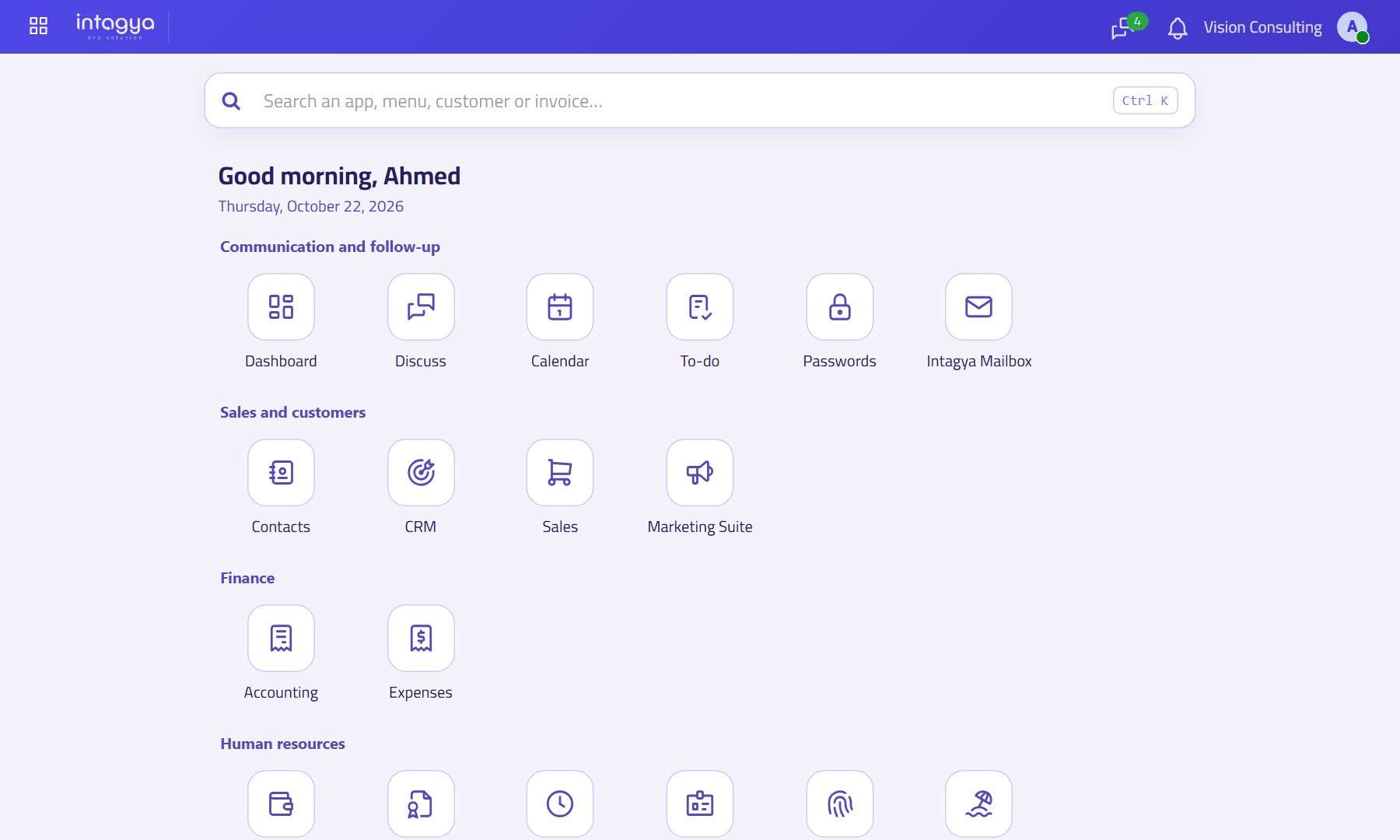The width and height of the screenshot is (1400, 840).
Task: Open the clock icon app in Human resources
Action: [560, 803]
